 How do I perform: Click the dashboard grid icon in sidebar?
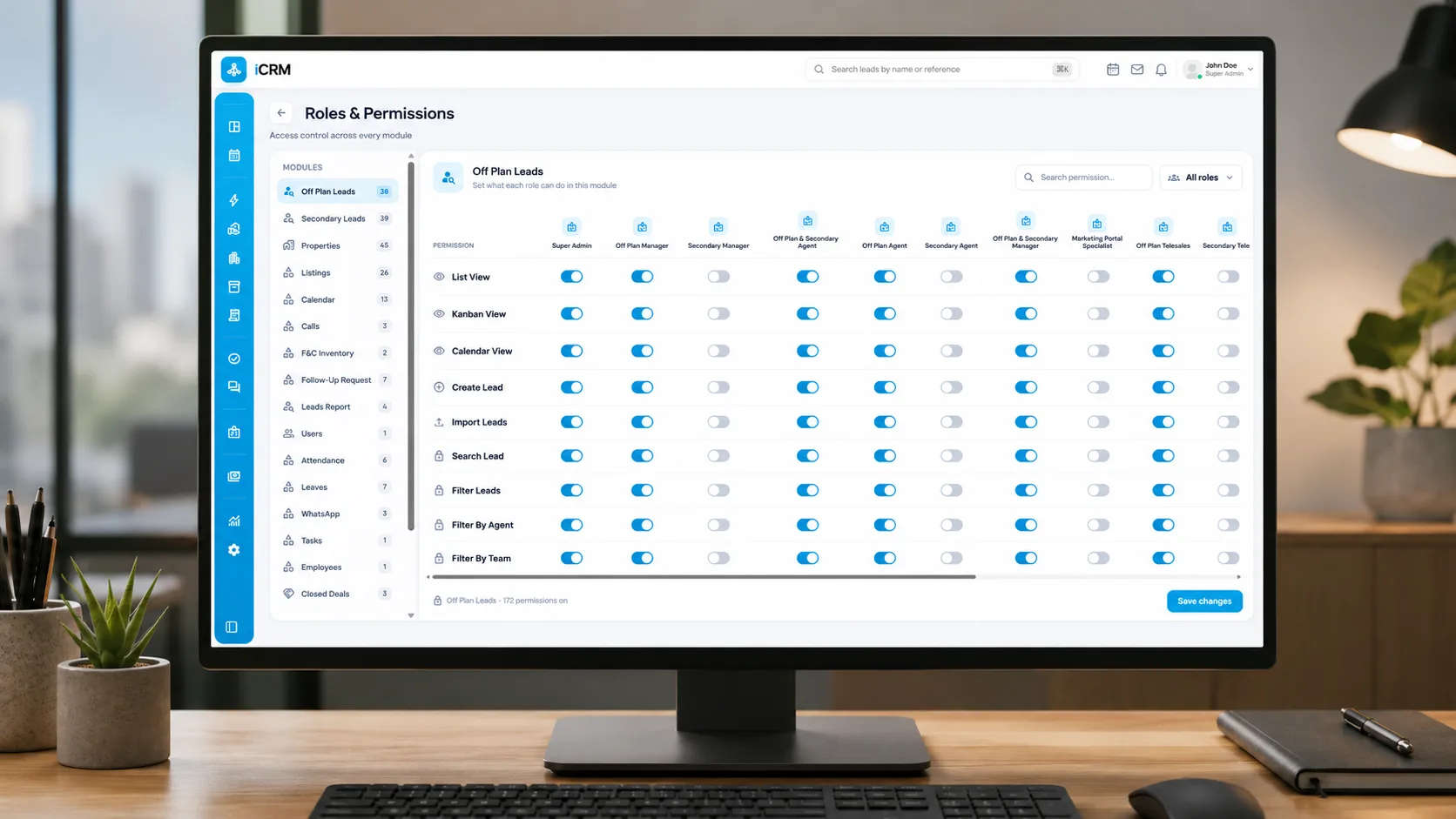coord(234,127)
